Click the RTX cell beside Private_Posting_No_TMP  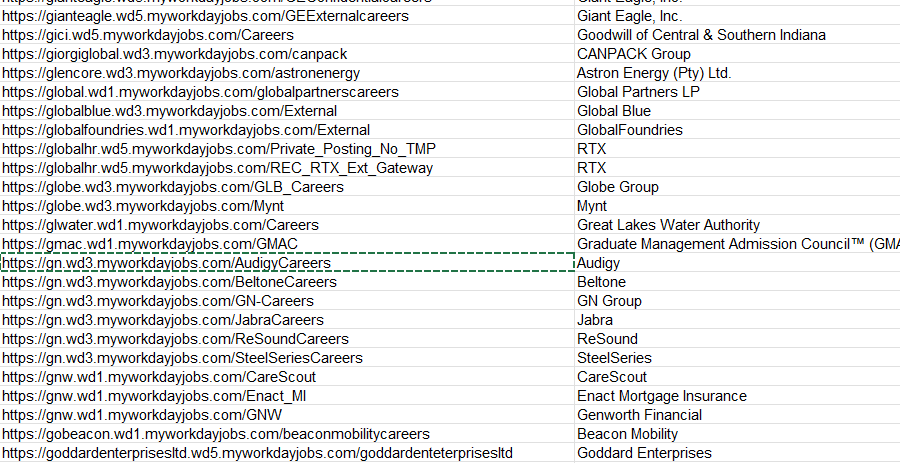coord(737,149)
